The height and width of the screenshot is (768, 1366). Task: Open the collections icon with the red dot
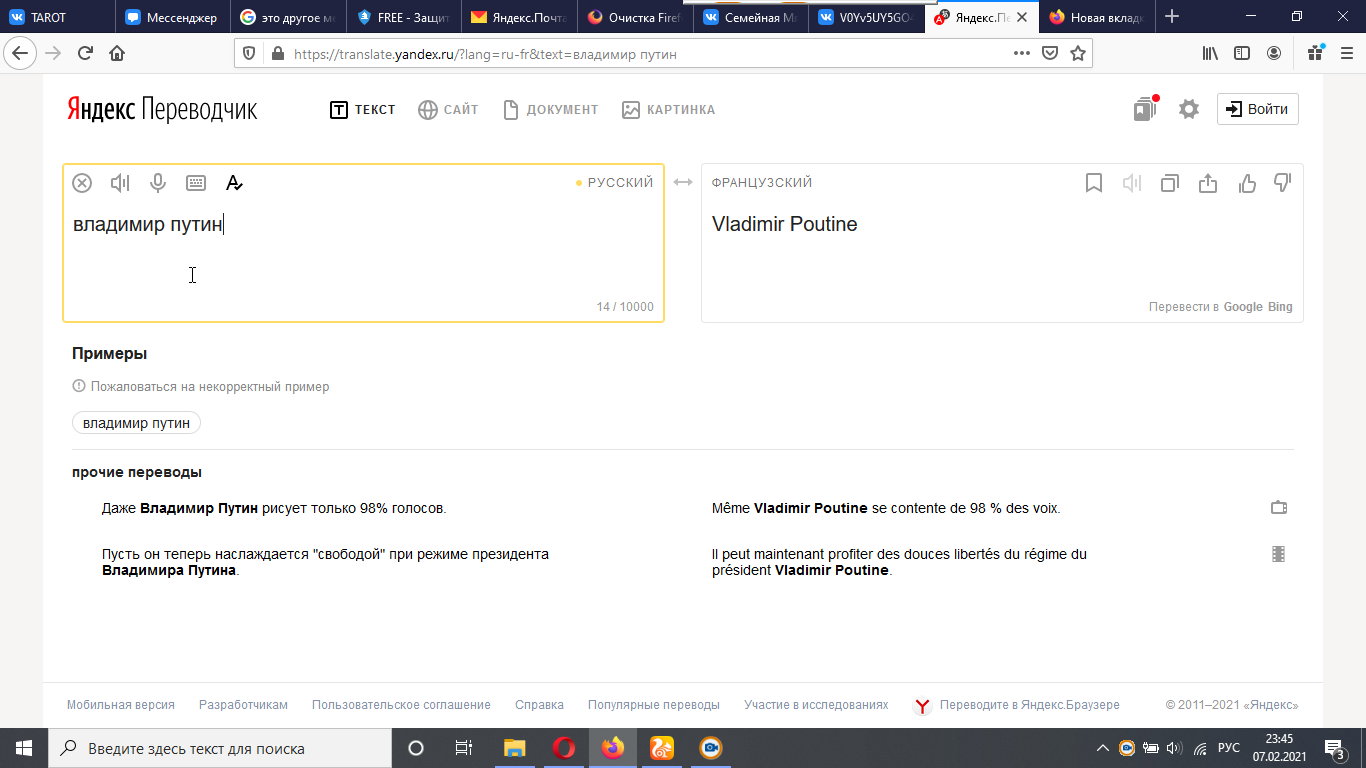click(1145, 108)
